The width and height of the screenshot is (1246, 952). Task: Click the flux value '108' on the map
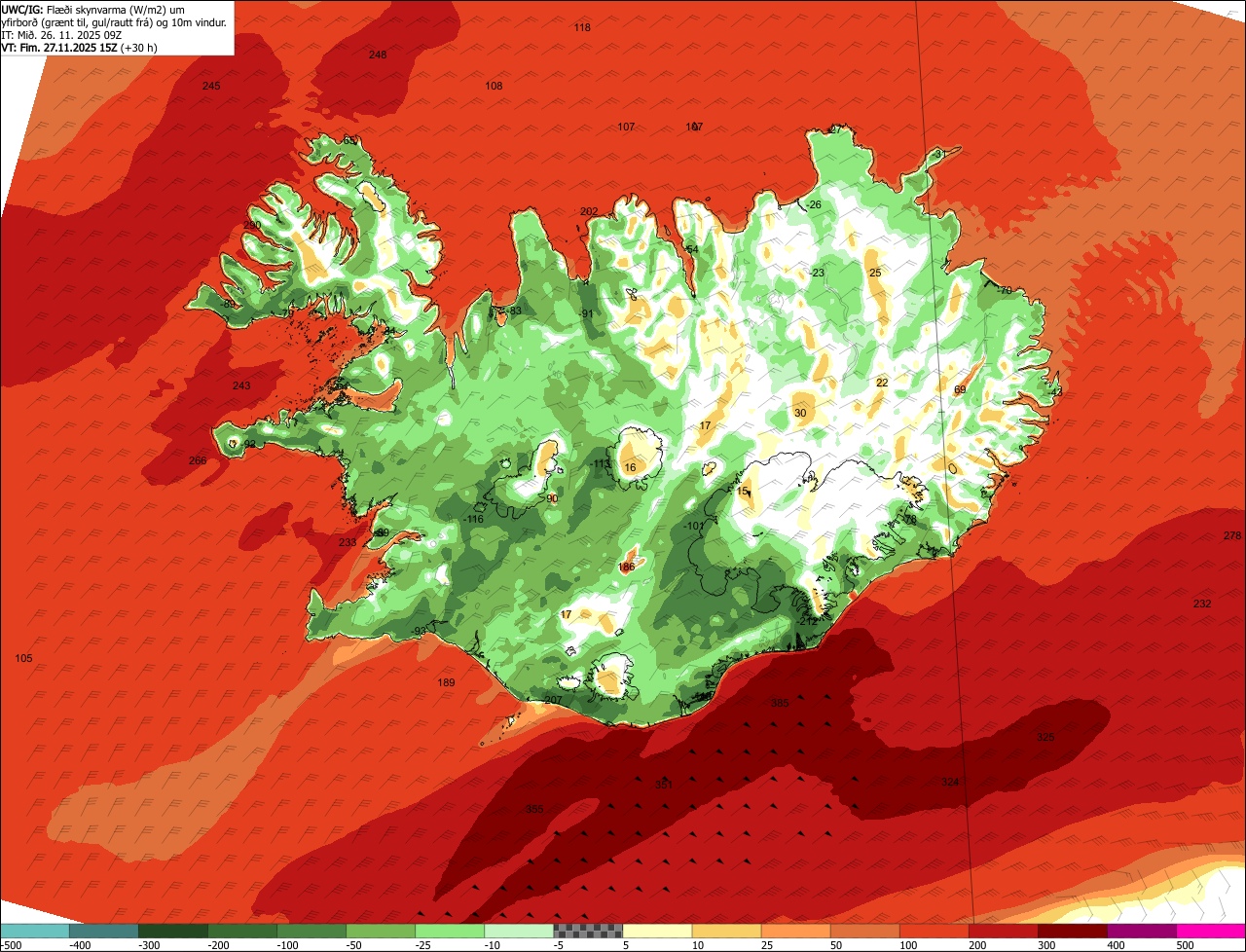(495, 86)
